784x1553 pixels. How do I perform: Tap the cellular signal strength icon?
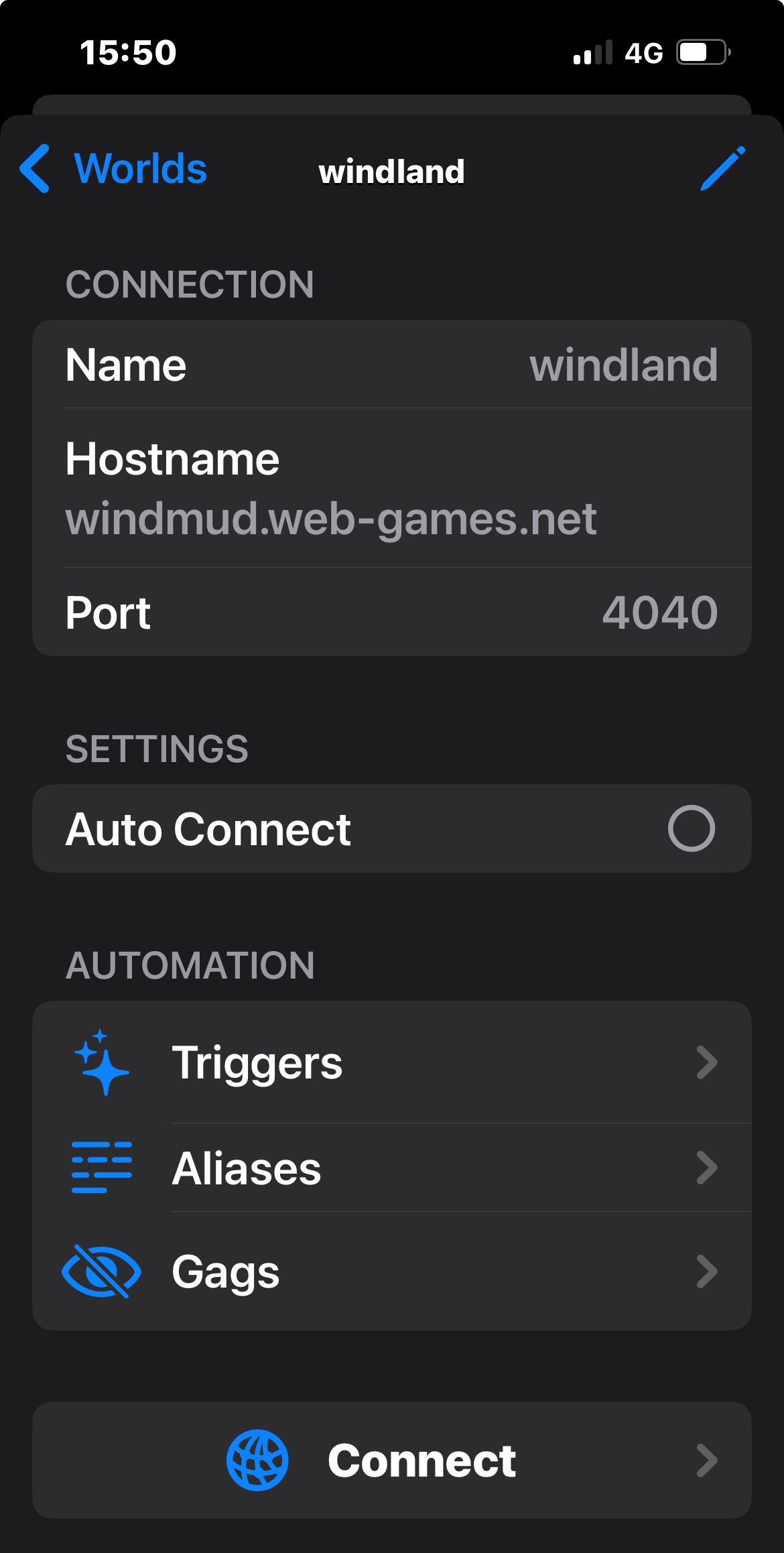pyautogui.click(x=592, y=52)
